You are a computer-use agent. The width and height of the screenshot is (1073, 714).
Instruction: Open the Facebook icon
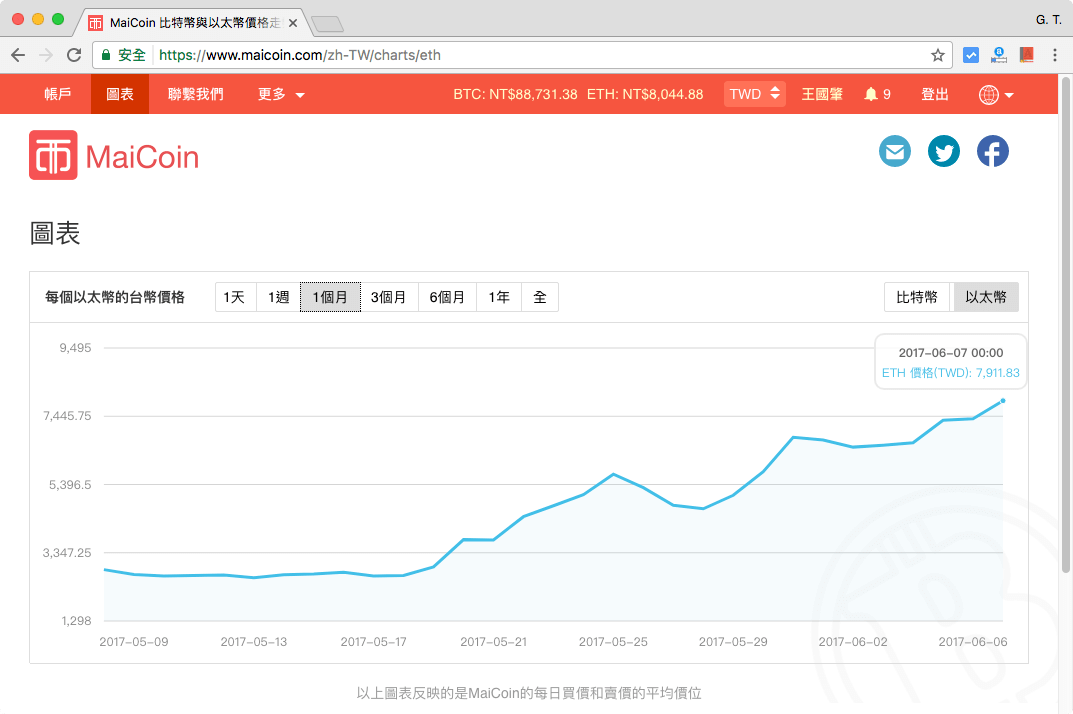[992, 151]
